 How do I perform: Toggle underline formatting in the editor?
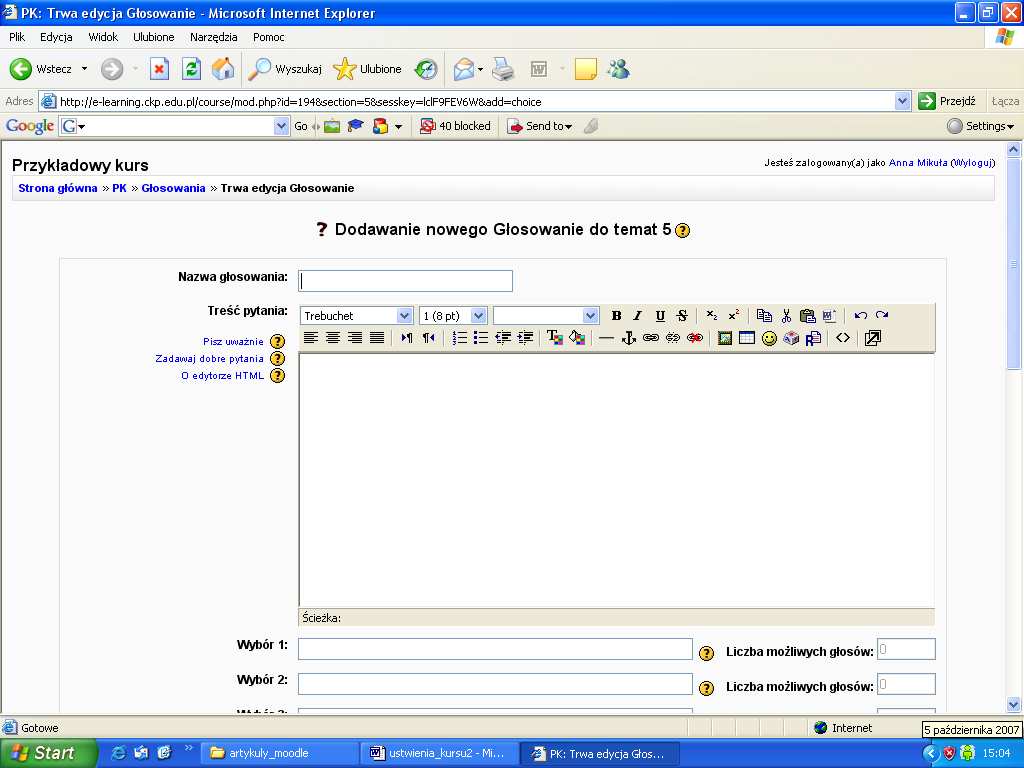[x=660, y=316]
